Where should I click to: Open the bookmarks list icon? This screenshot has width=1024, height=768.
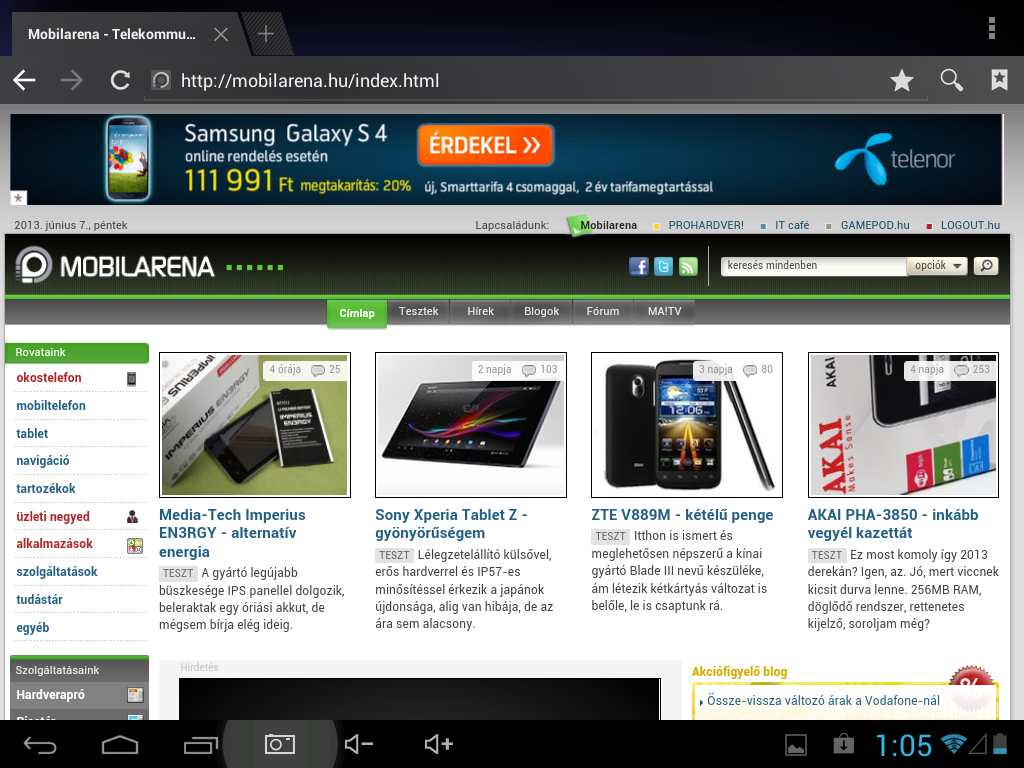click(x=999, y=80)
